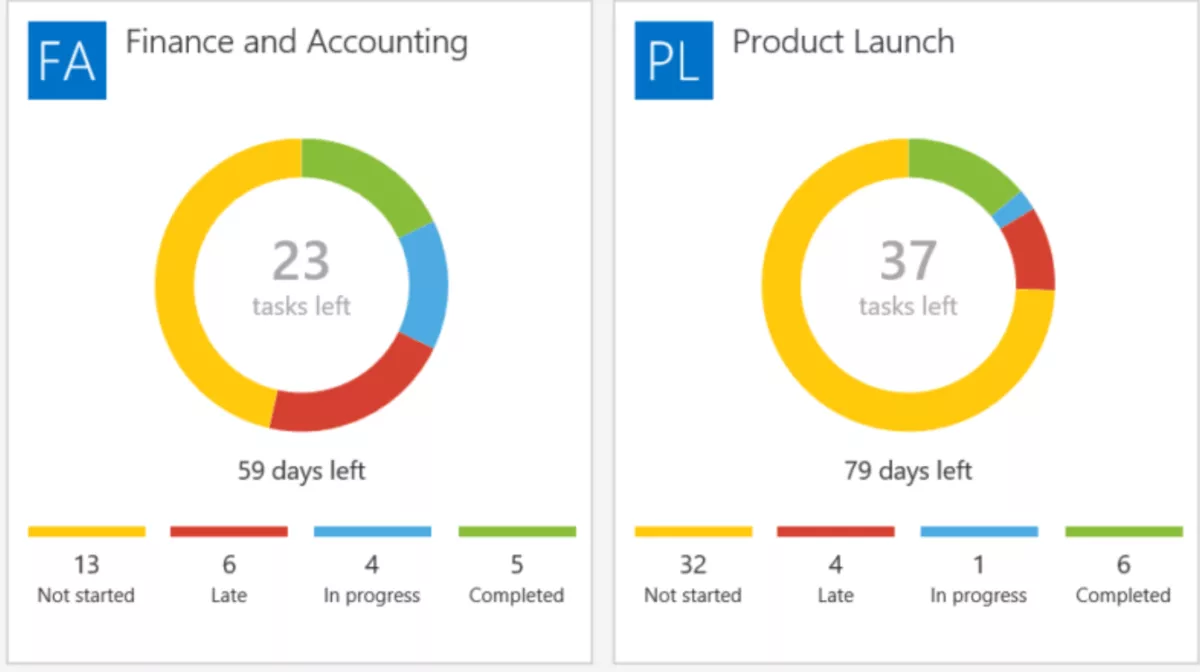Click the blue FA plan icon
The image size is (1200, 672).
tap(66, 60)
